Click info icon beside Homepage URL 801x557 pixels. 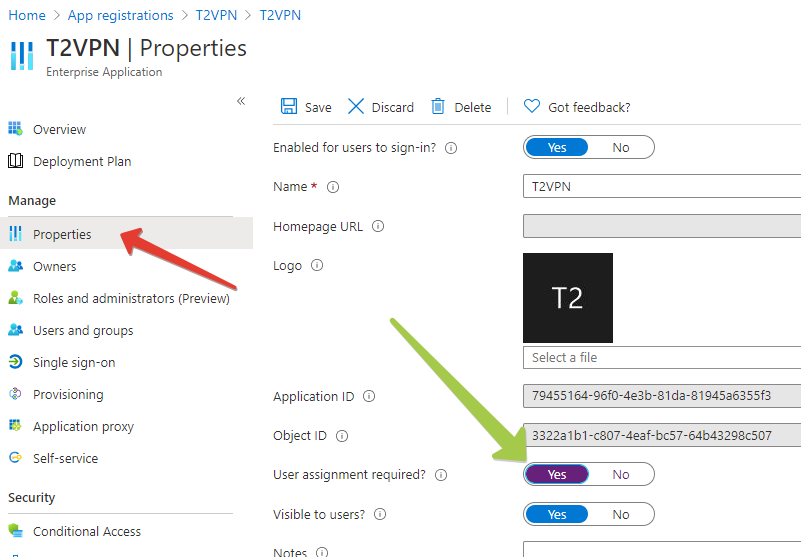(x=378, y=227)
